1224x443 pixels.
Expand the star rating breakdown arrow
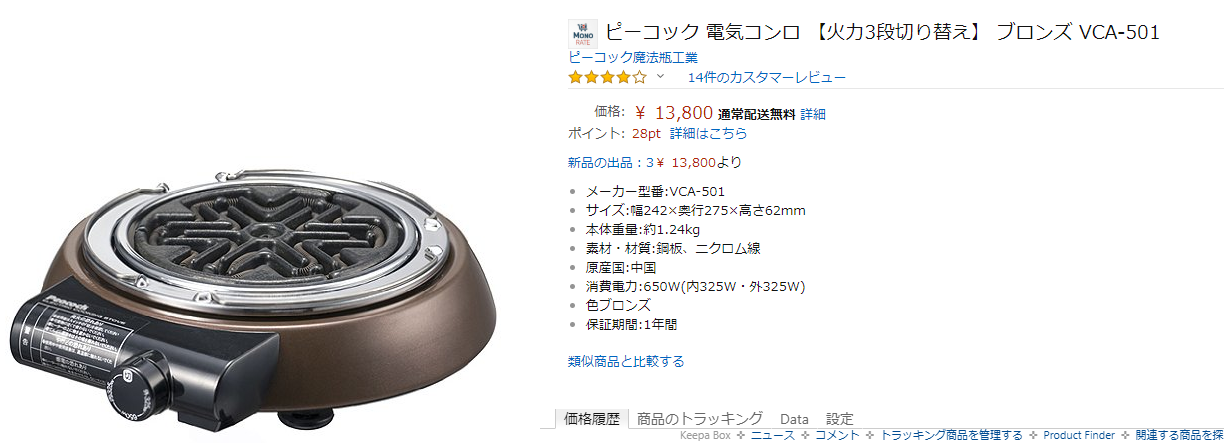click(660, 77)
